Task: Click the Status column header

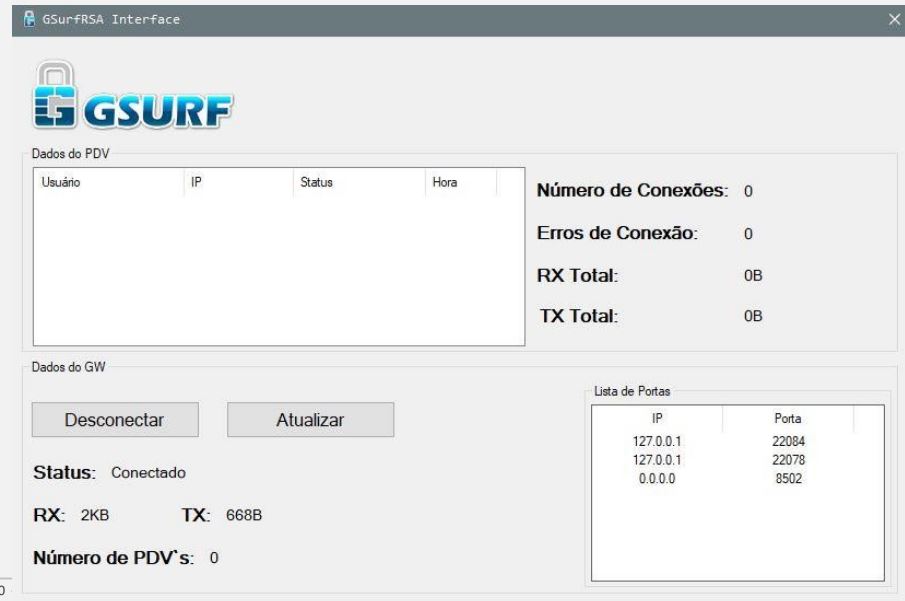Action: [x=355, y=184]
